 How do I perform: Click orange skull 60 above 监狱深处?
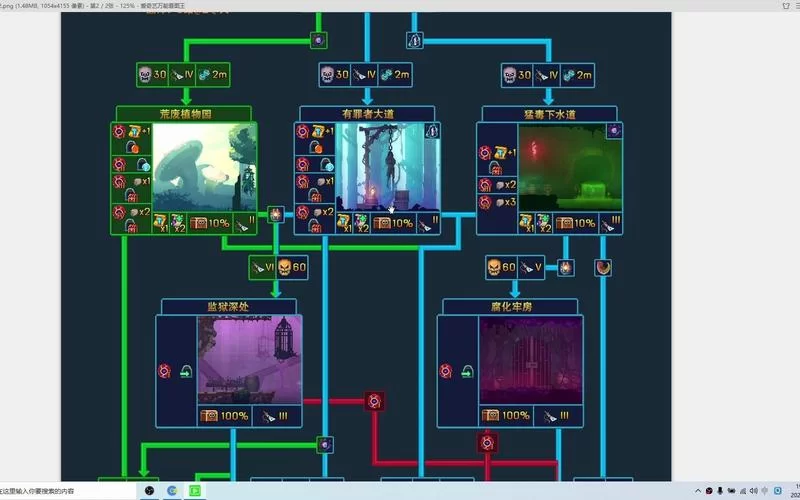pos(292,267)
